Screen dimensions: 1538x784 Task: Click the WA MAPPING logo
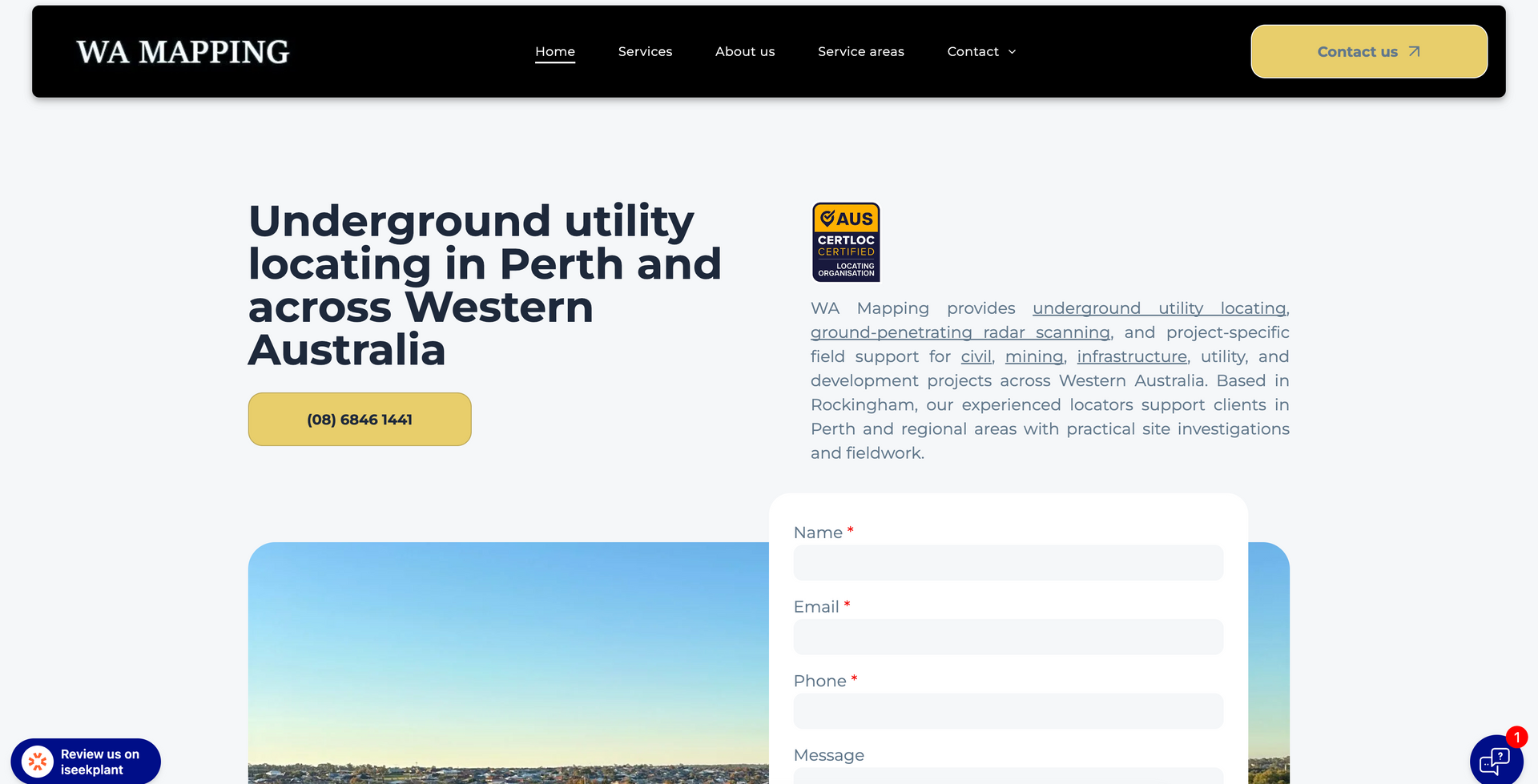pyautogui.click(x=183, y=52)
